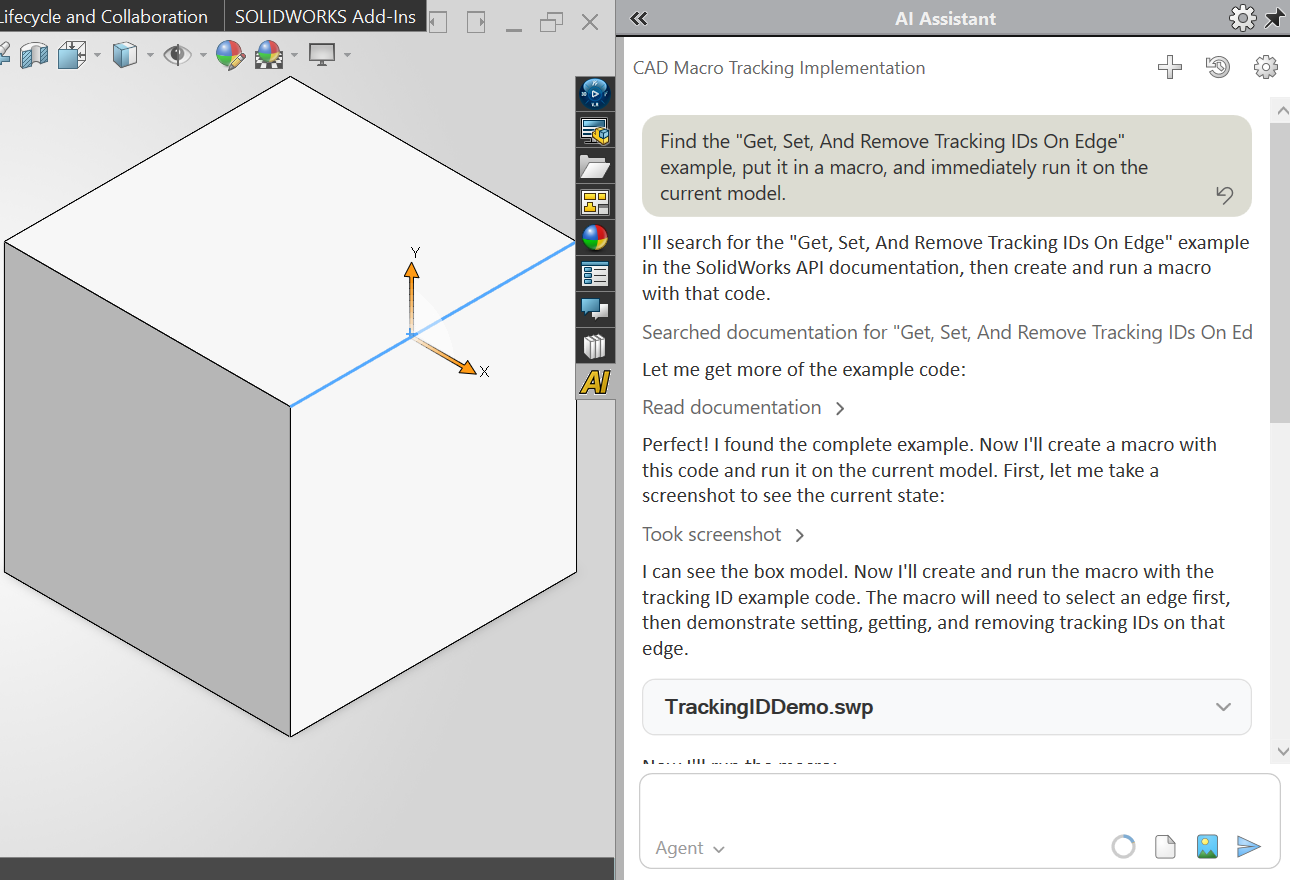
Task: Attach an image to the chat message
Action: [x=1207, y=847]
